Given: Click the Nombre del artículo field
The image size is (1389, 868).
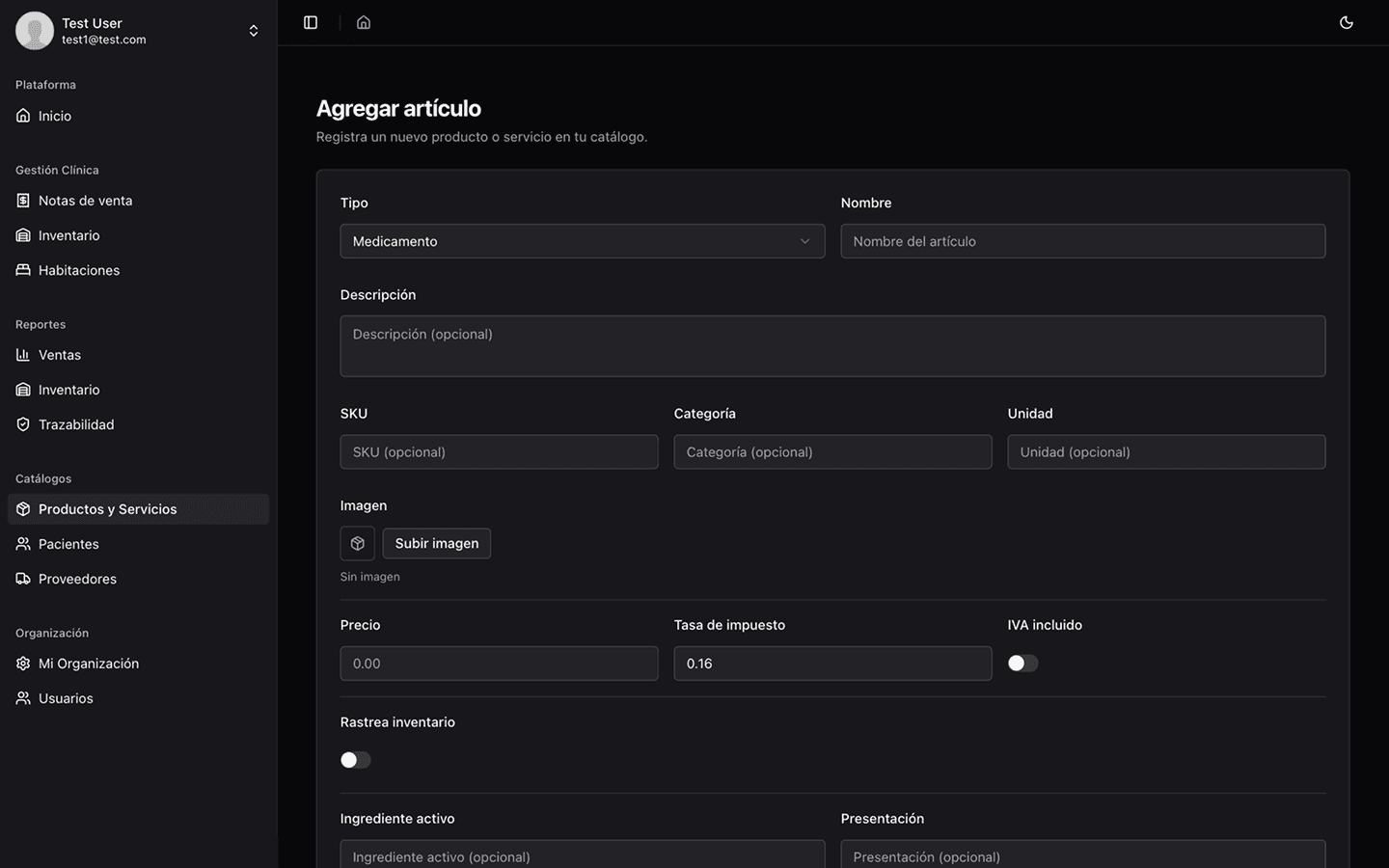Looking at the screenshot, I should 1082,241.
